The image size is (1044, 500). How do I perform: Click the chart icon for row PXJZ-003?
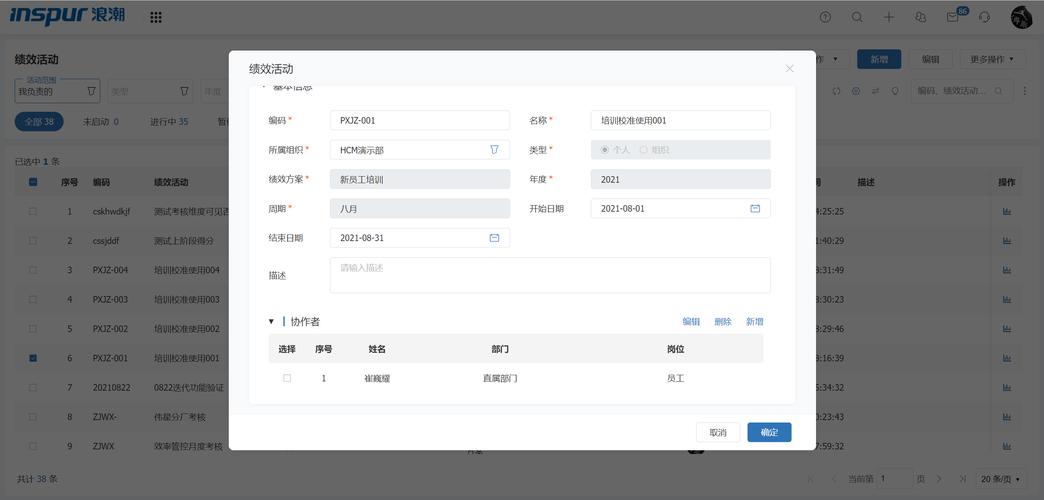(x=1007, y=299)
